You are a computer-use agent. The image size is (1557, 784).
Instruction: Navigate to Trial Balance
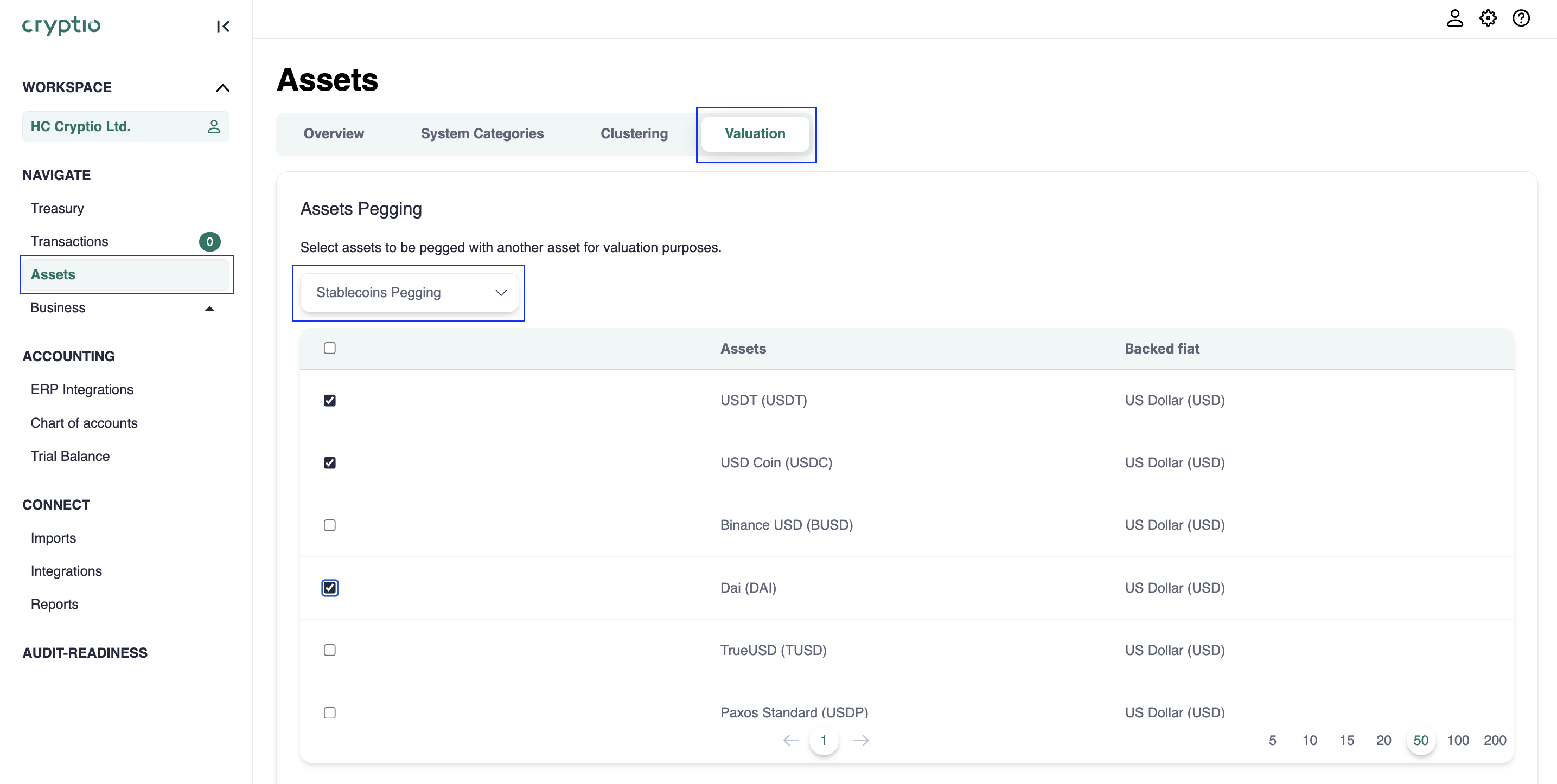coord(70,456)
